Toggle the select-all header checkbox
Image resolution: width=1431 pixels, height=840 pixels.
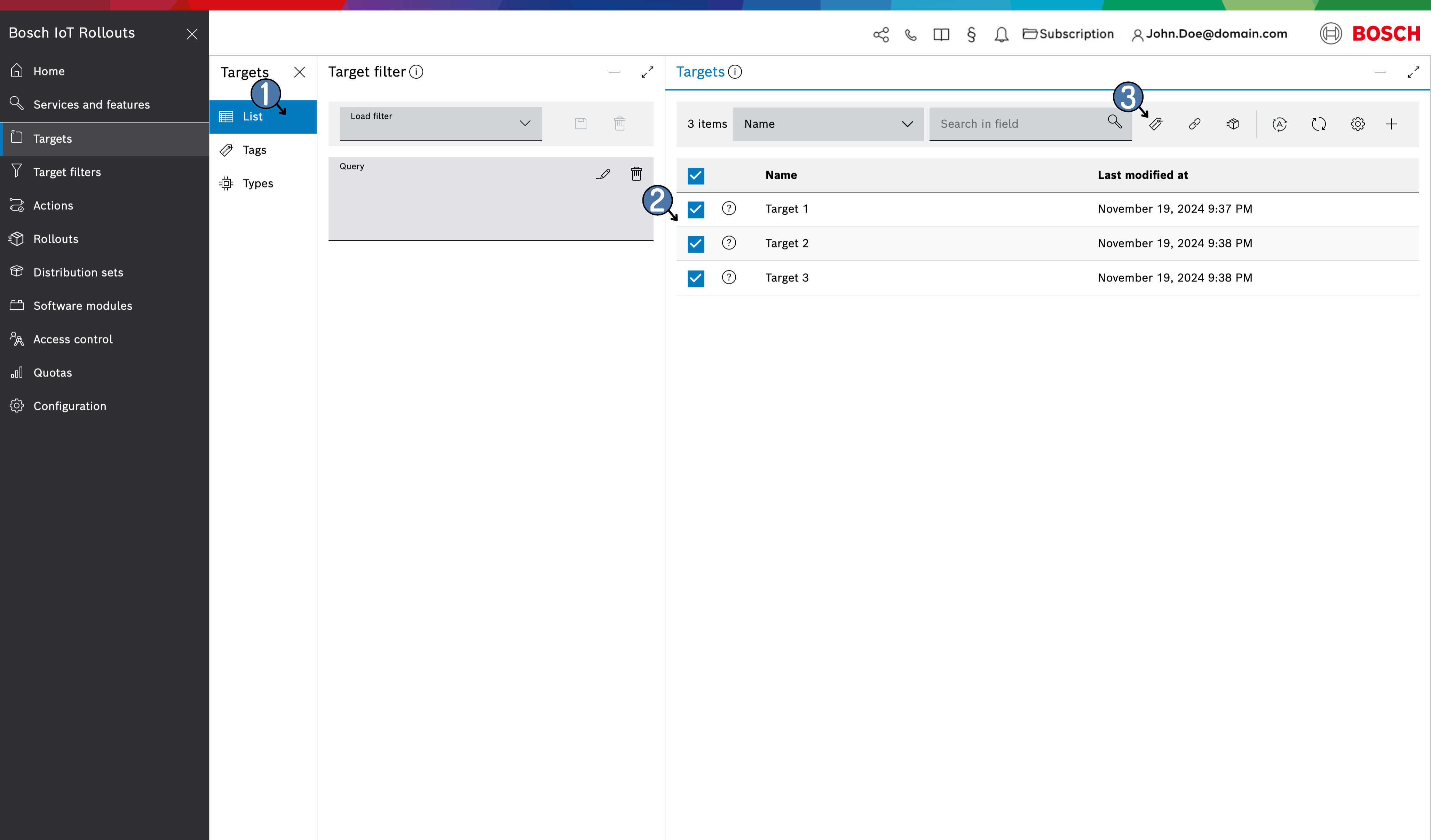696,175
